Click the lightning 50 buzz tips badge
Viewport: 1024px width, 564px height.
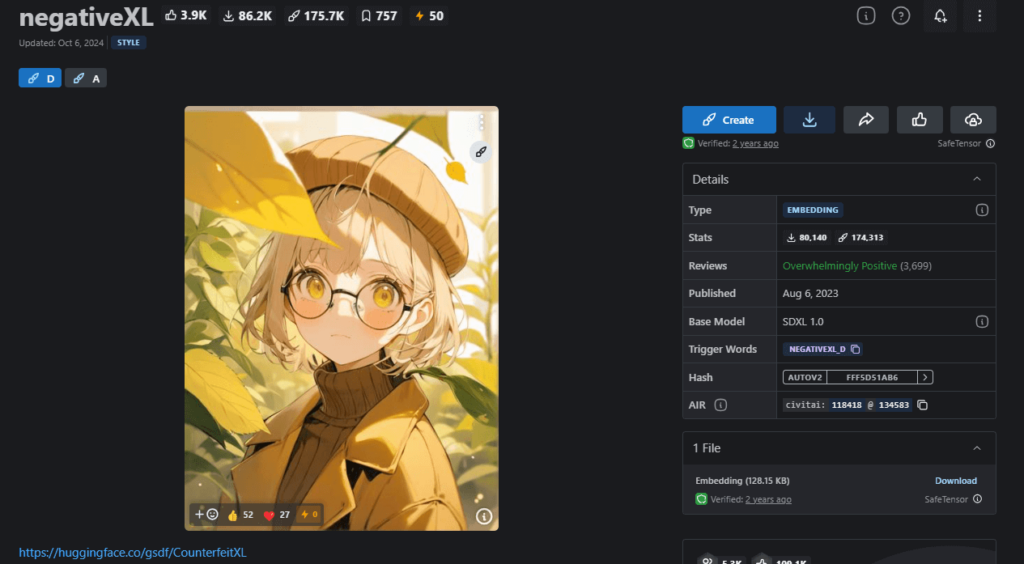click(429, 16)
